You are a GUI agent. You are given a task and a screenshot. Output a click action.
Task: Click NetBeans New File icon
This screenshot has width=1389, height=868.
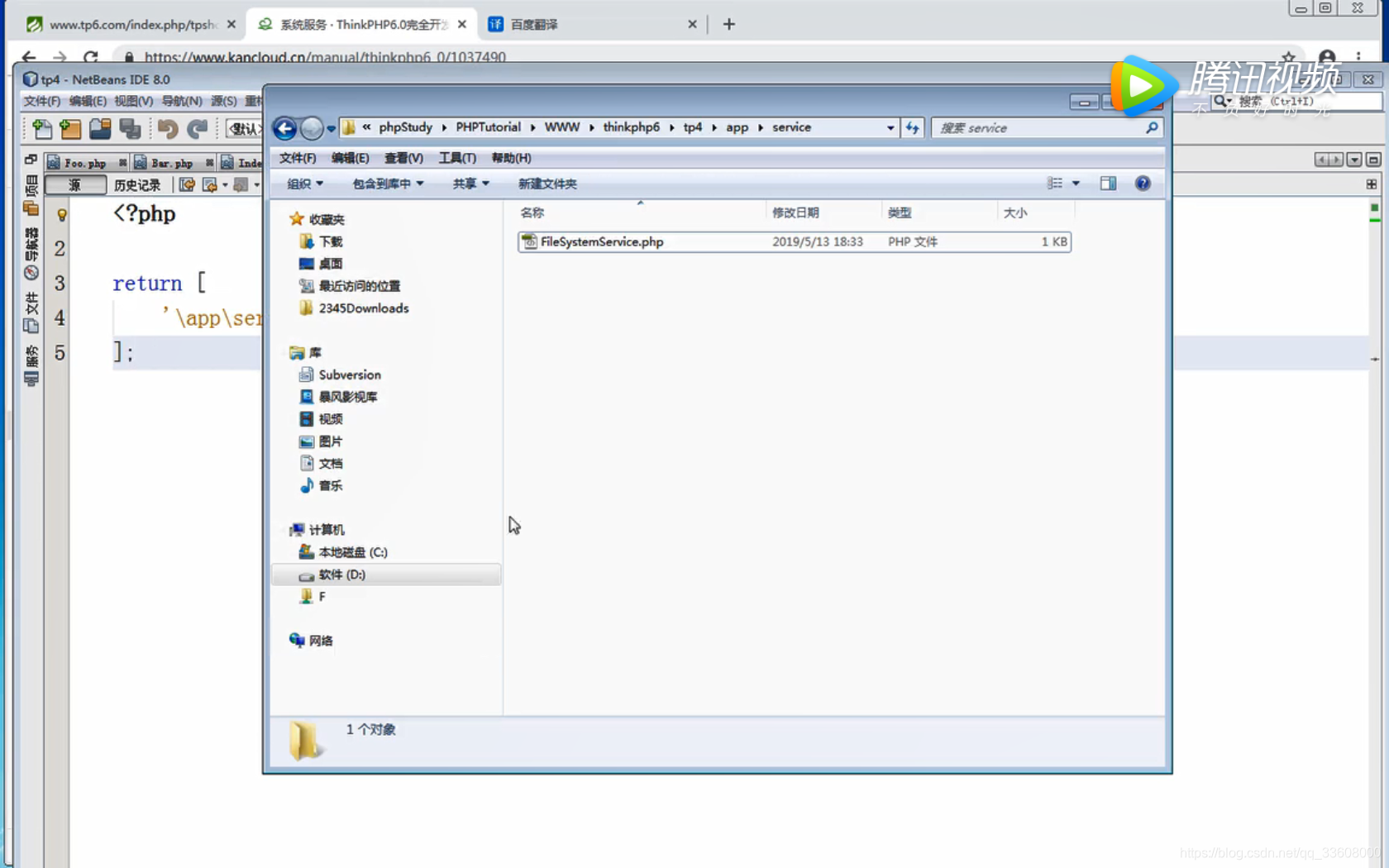[42, 128]
